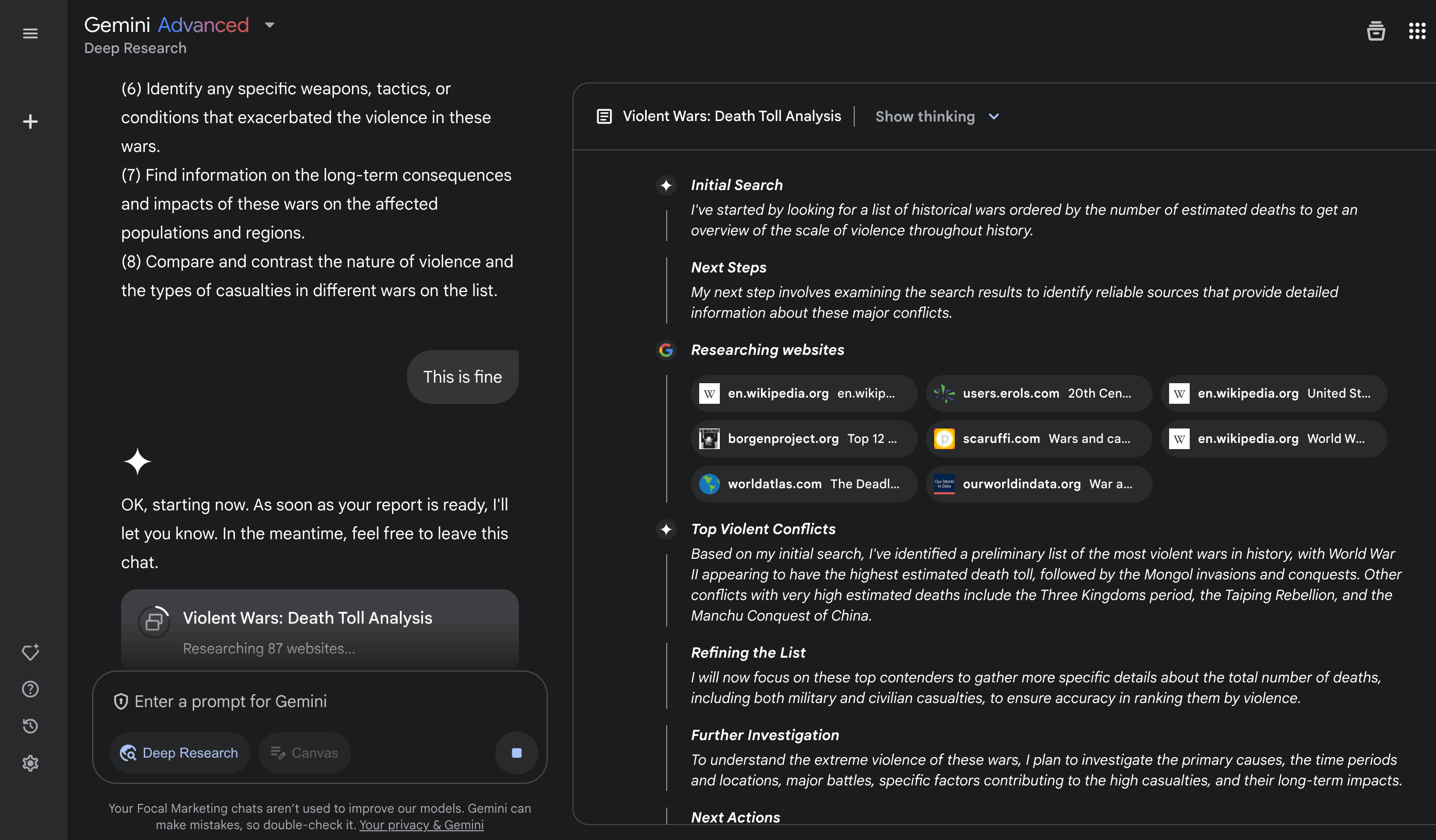
Task: Click the stacked documents icon top right
Action: pyautogui.click(x=1376, y=31)
